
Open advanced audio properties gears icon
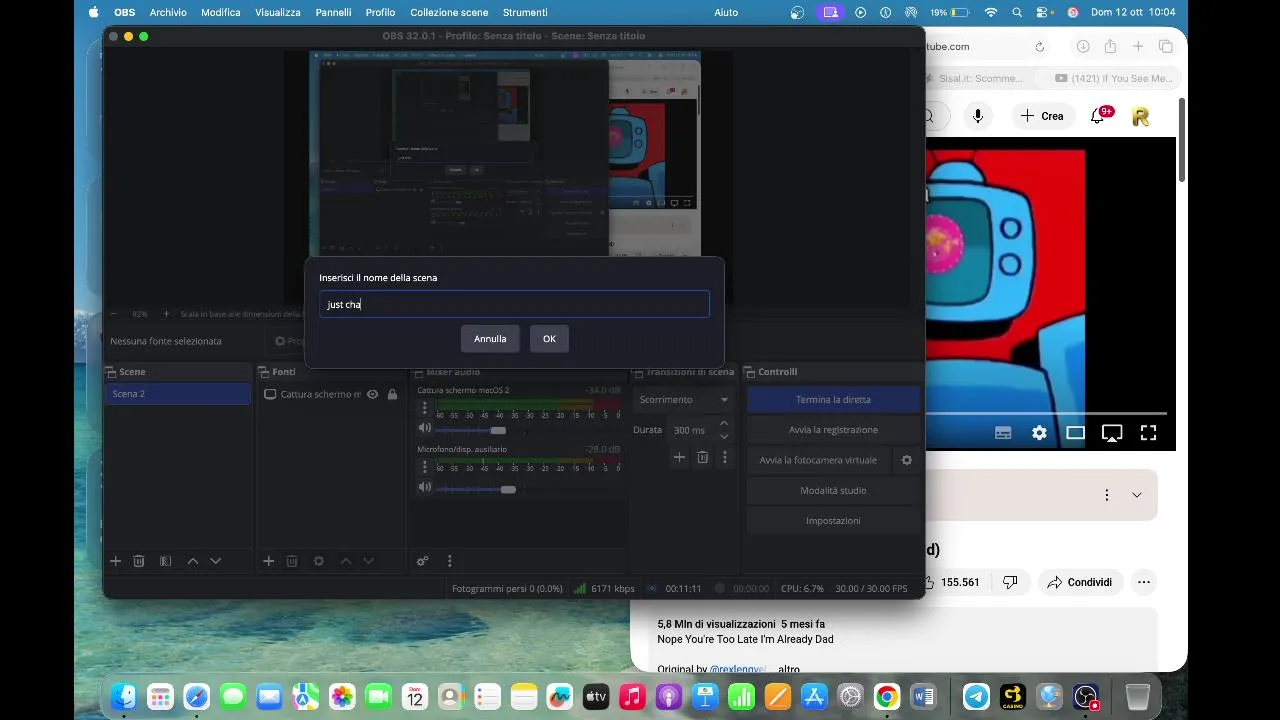click(422, 561)
